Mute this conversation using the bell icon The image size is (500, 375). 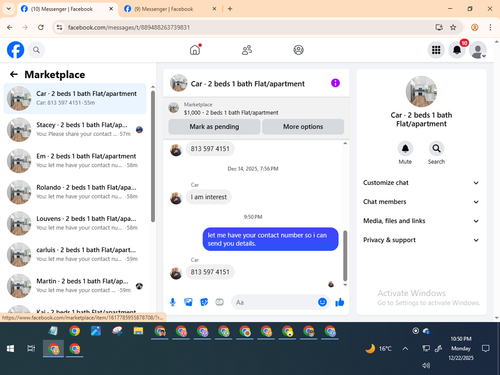pyautogui.click(x=405, y=148)
